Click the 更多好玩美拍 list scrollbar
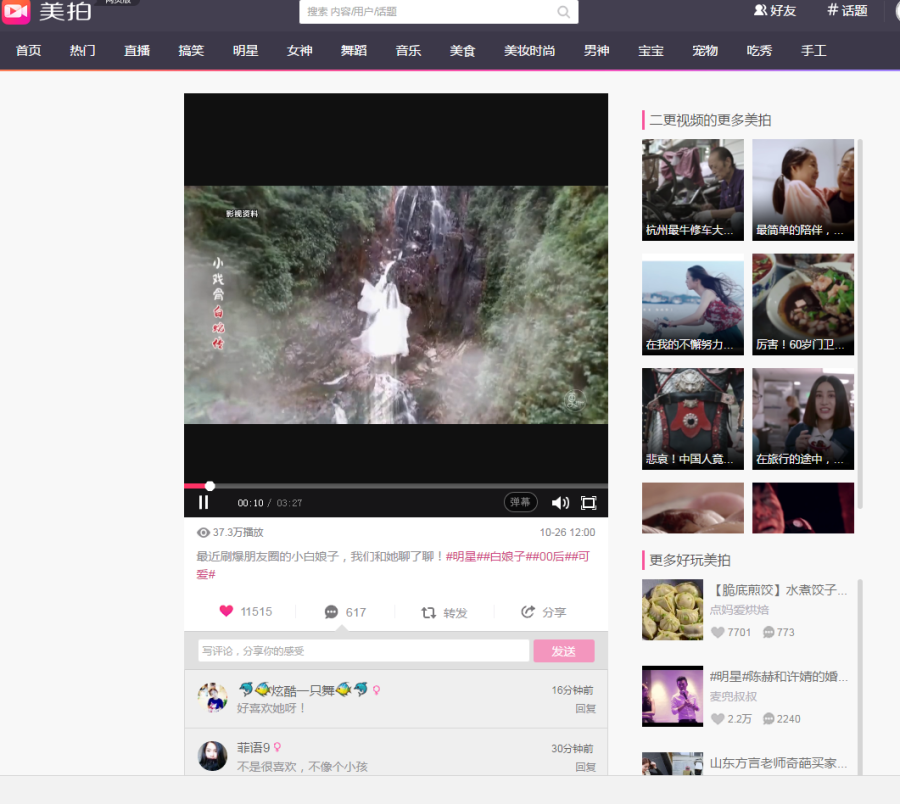Image resolution: width=900 pixels, height=804 pixels. [859, 677]
